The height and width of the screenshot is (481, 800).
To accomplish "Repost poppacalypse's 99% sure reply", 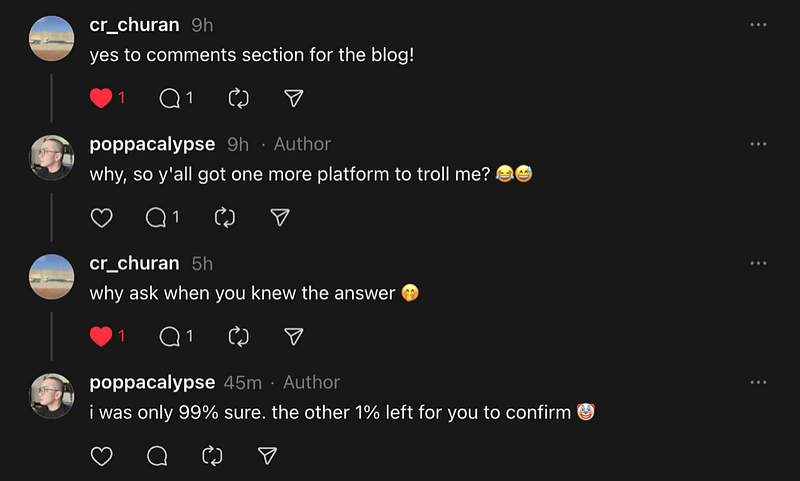I will 212,456.
